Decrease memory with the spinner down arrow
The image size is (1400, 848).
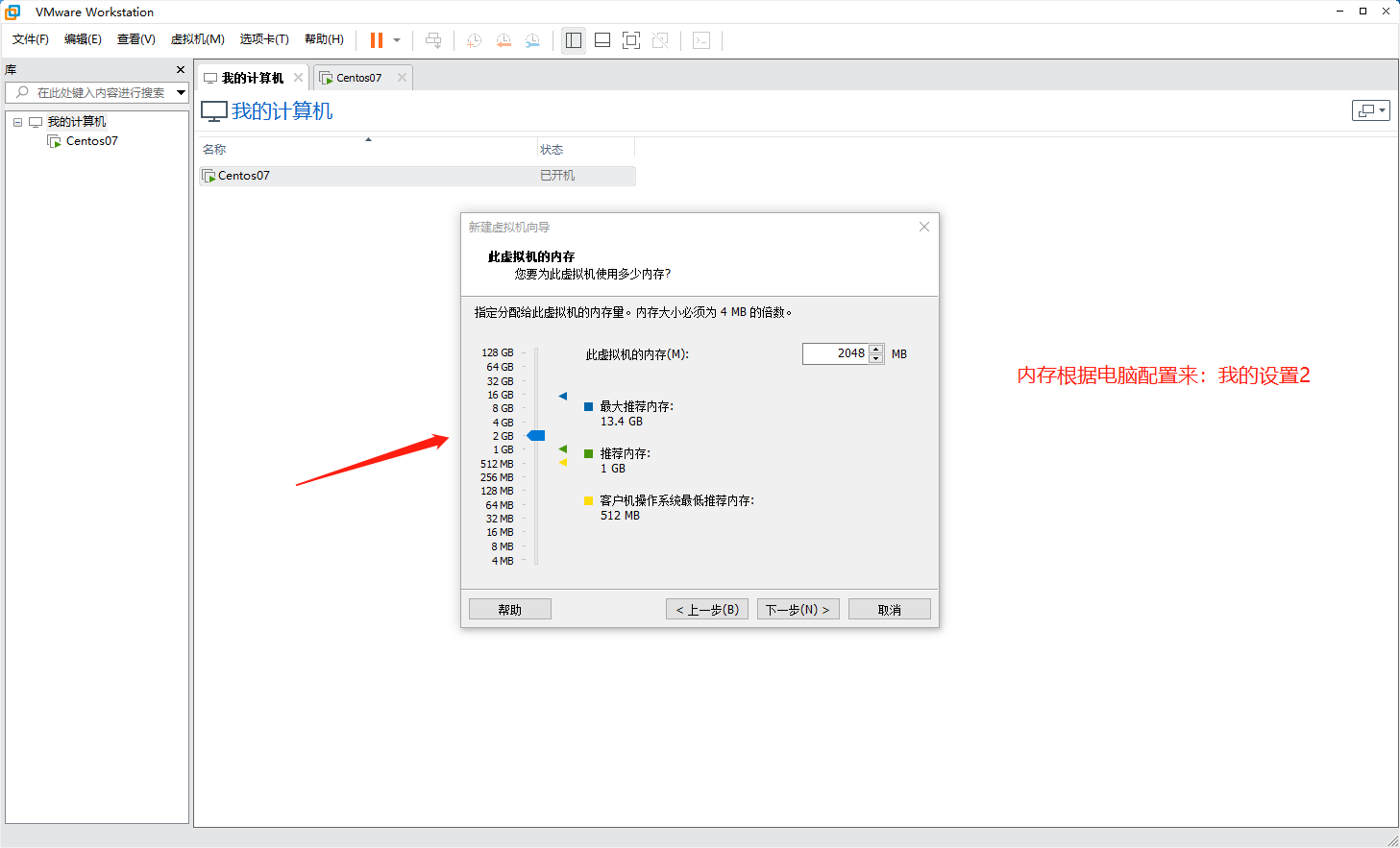(x=876, y=359)
